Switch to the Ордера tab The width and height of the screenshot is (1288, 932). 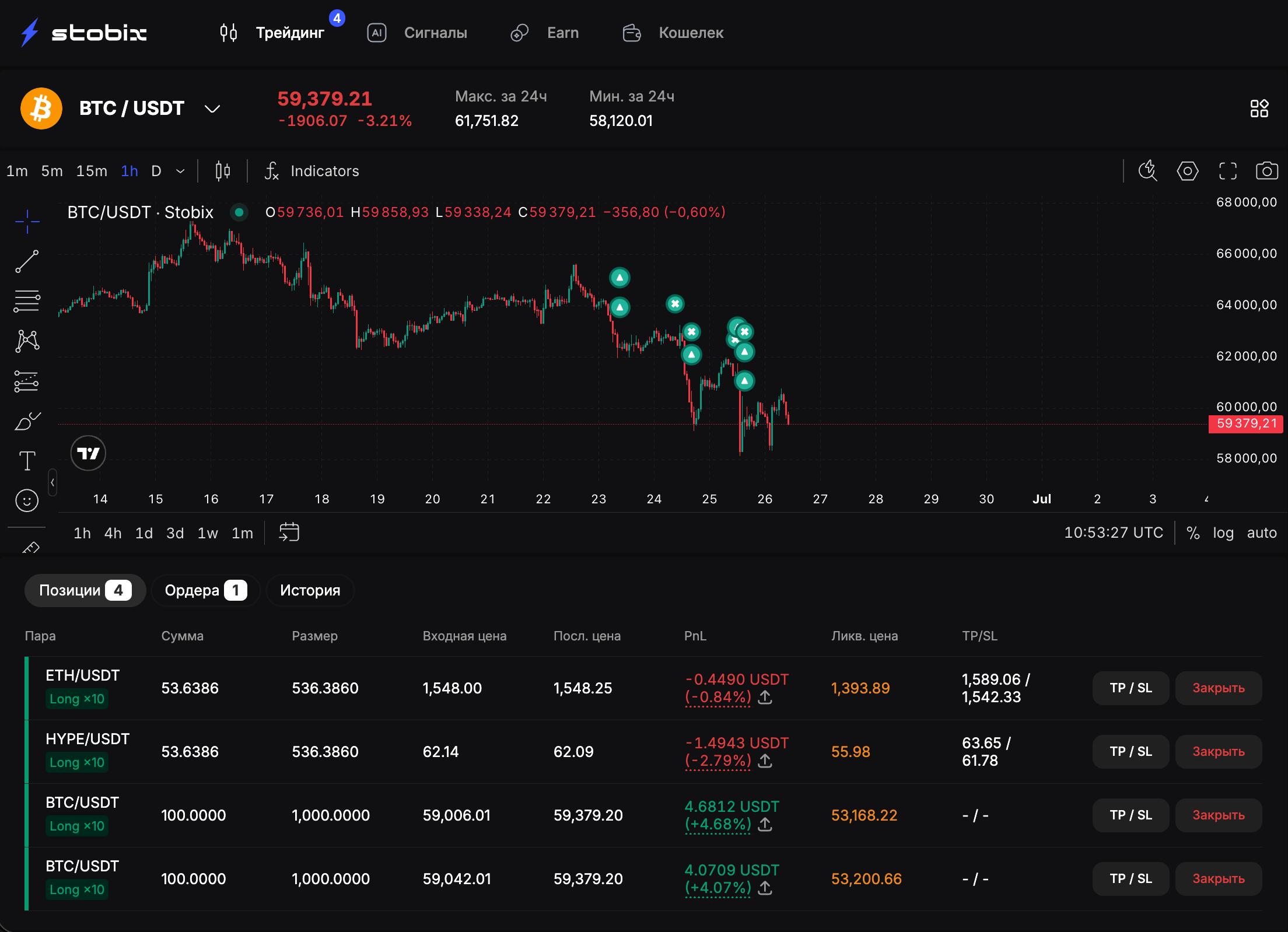tap(205, 590)
